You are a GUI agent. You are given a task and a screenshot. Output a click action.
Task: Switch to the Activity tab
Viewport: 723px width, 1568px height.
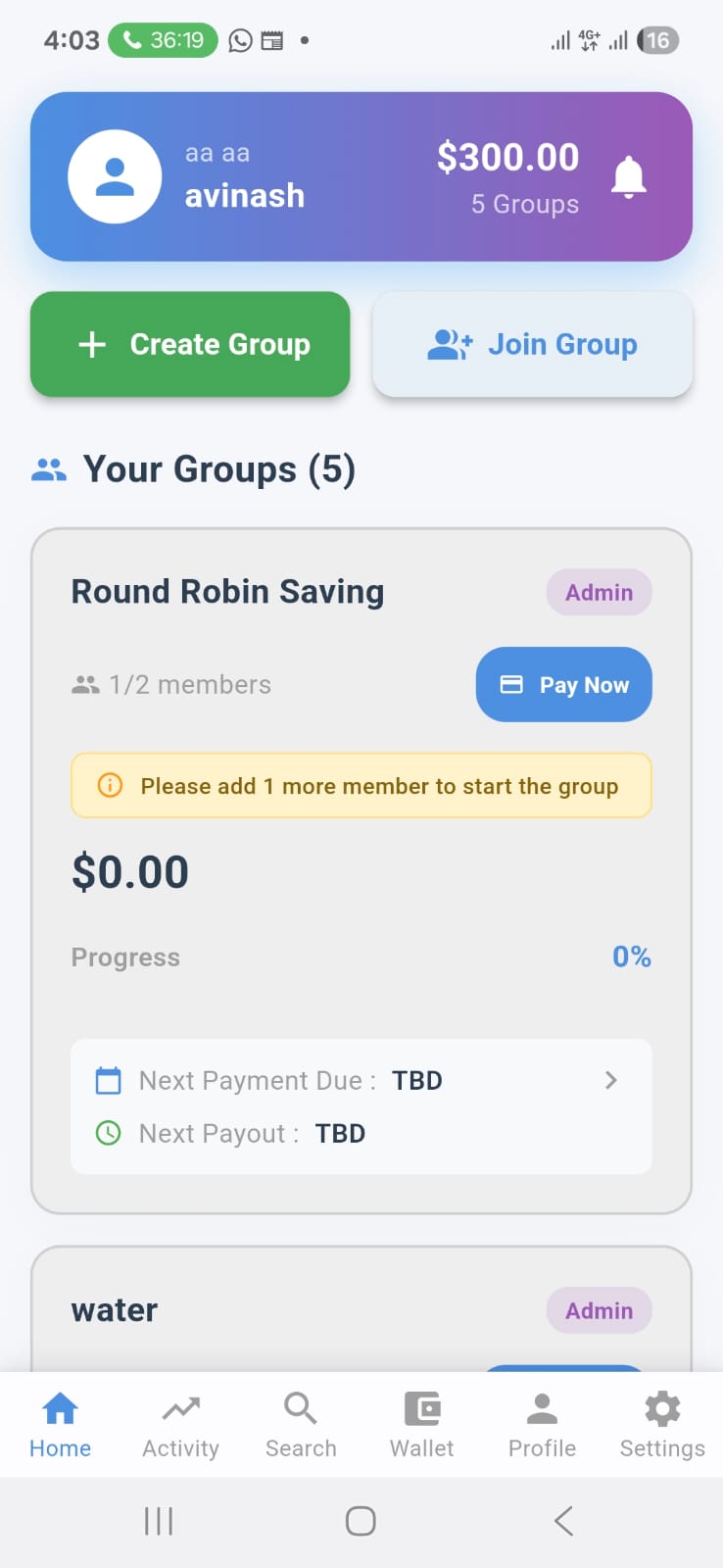[x=180, y=1425]
